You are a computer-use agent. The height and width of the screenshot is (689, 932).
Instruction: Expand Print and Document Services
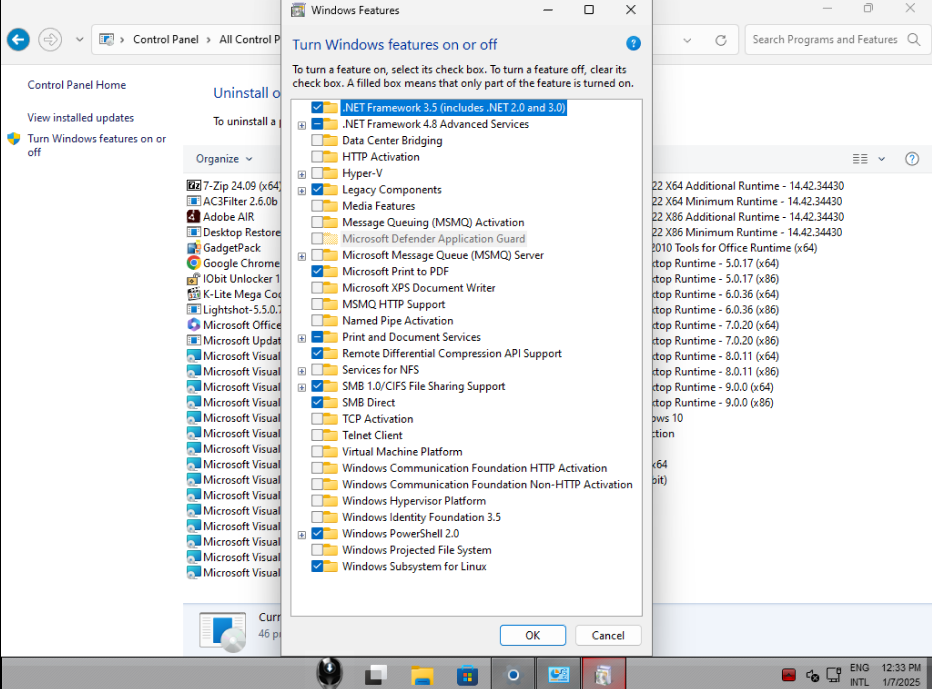(302, 338)
